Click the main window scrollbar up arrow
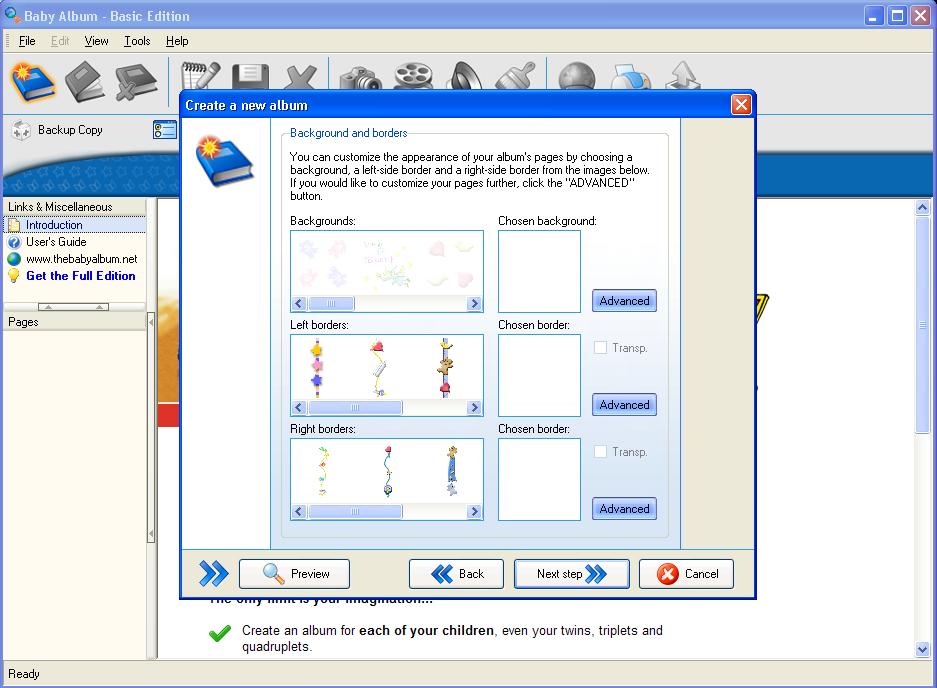This screenshot has height=688, width=937. pyautogui.click(x=922, y=207)
